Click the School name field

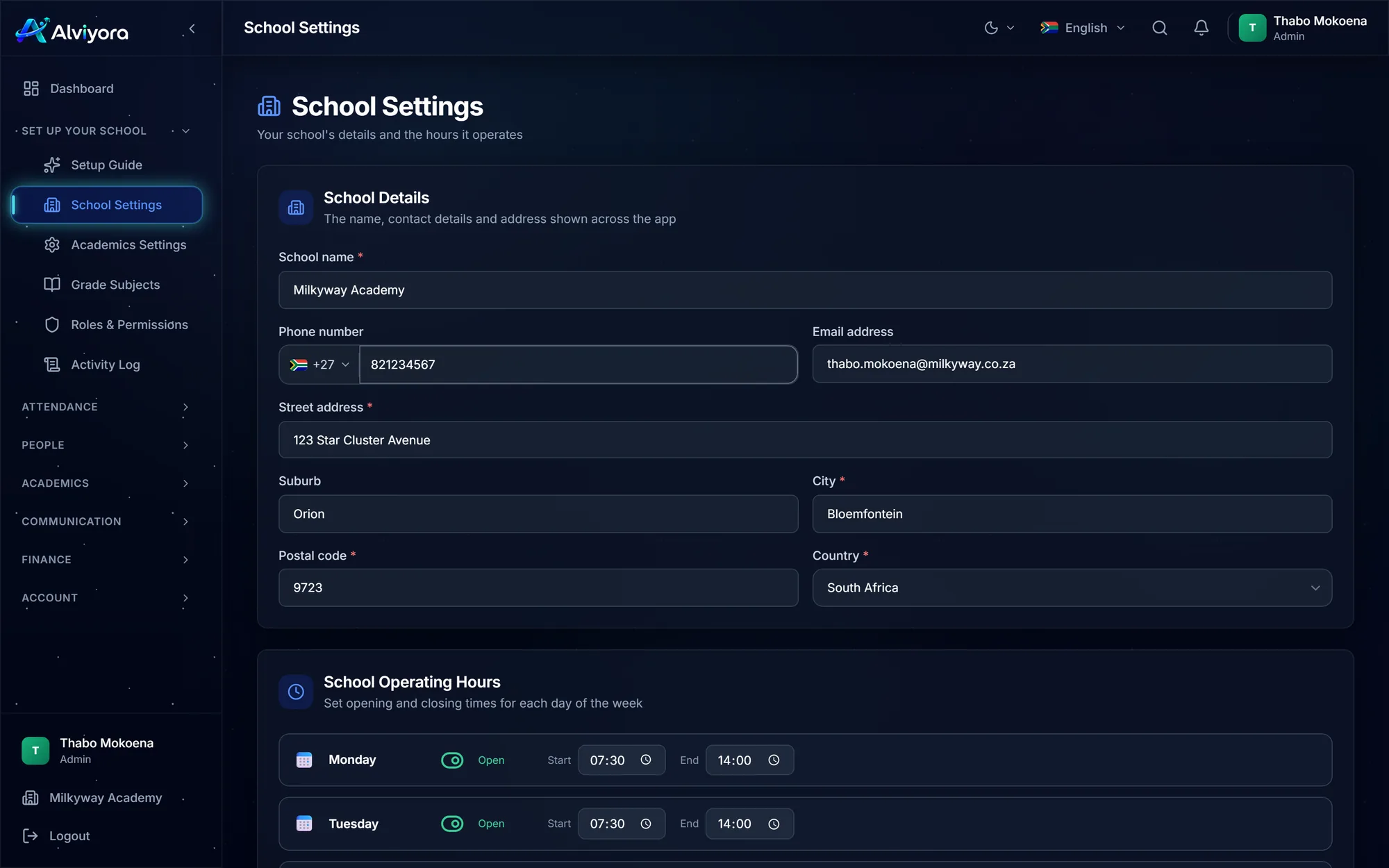(805, 290)
